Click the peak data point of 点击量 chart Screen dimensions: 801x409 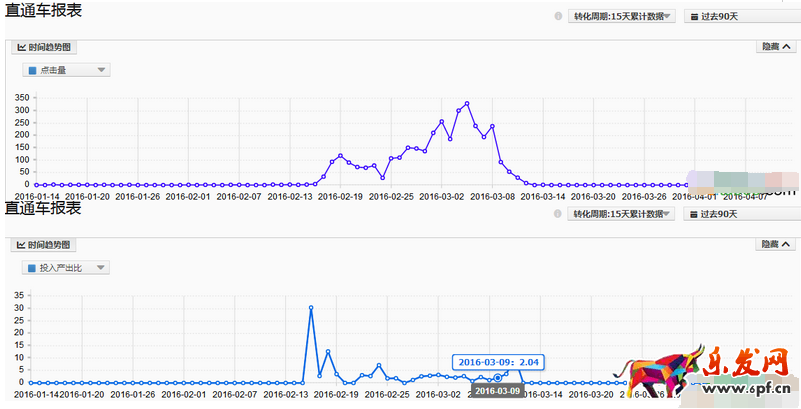466,103
